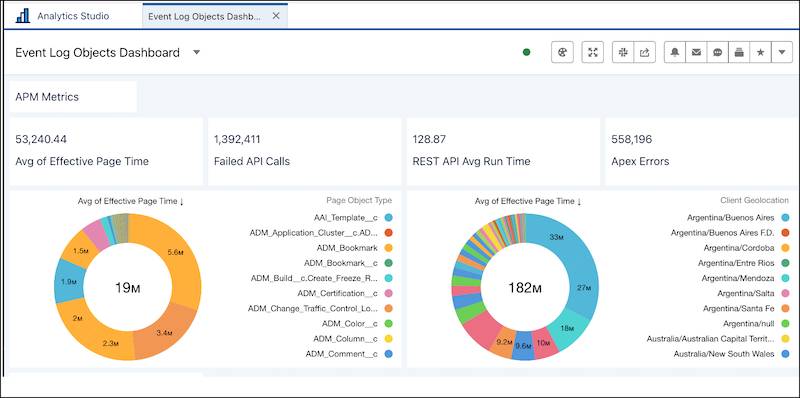This screenshot has height=398, width=800.
Task: Click the 182M donut chart center total
Action: pos(524,288)
